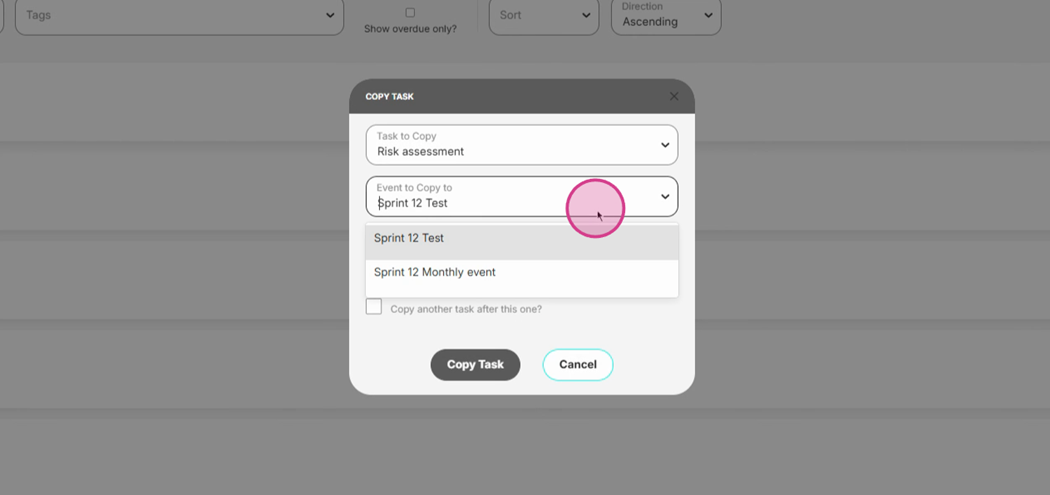The image size is (1050, 495).
Task: Click the chevron arrow beside Ascending
Action: (708, 15)
